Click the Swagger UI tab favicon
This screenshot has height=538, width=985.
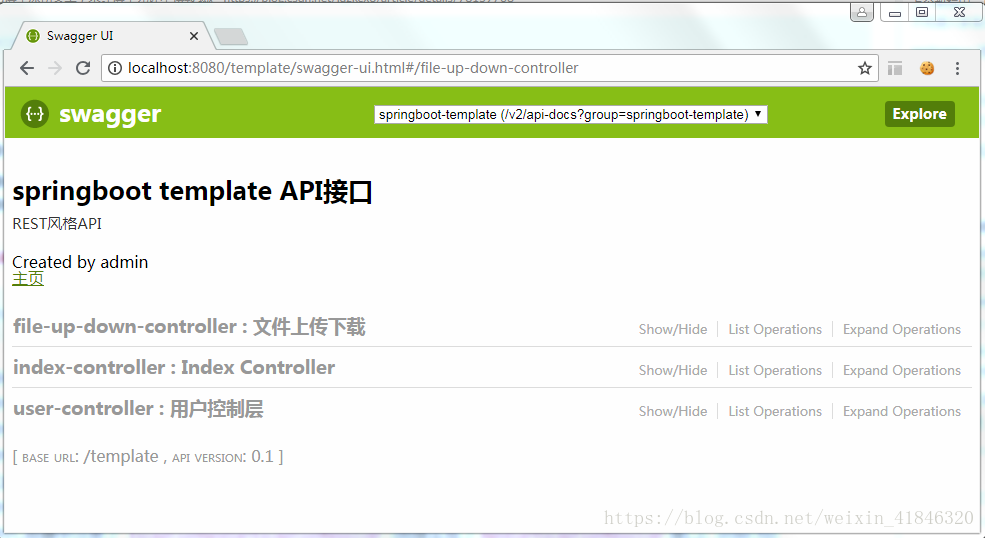point(33,36)
